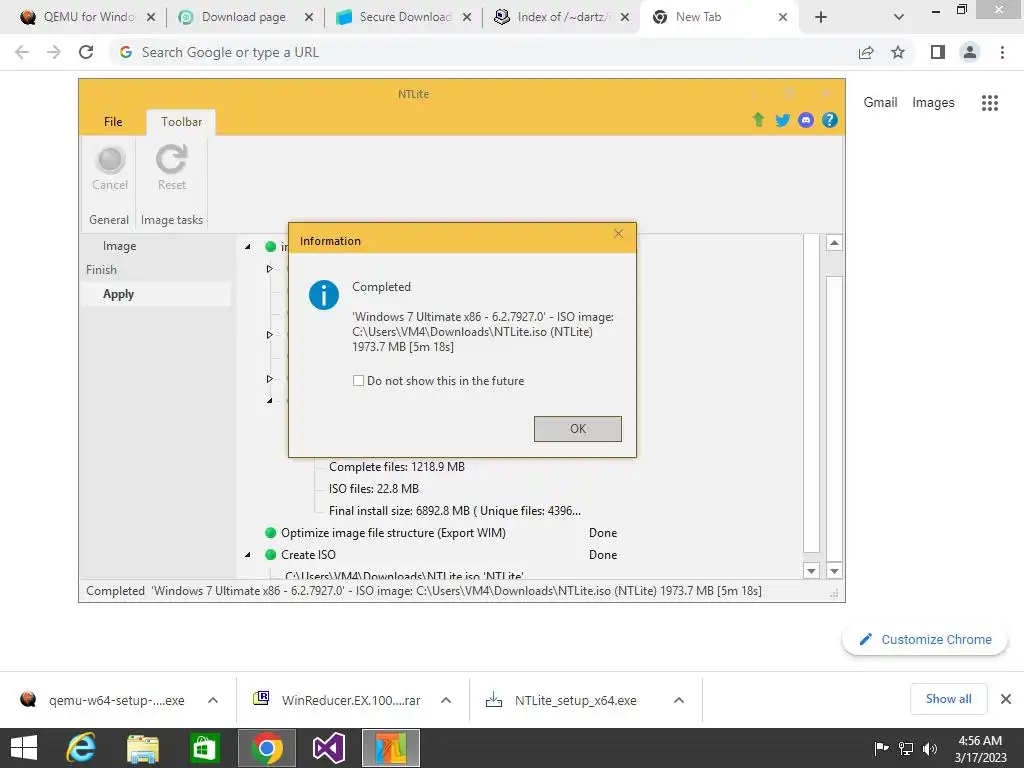Close the New Tab browser tab

click(782, 18)
